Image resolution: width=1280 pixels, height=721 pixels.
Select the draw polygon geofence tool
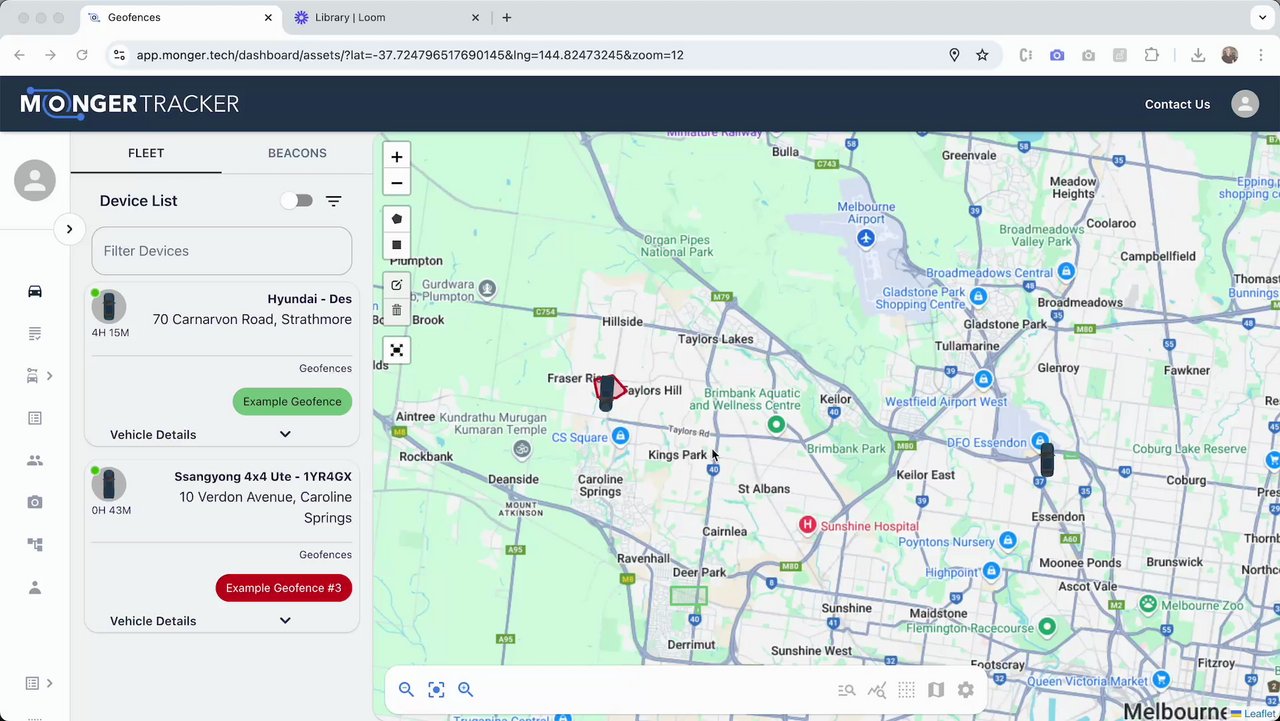point(397,219)
